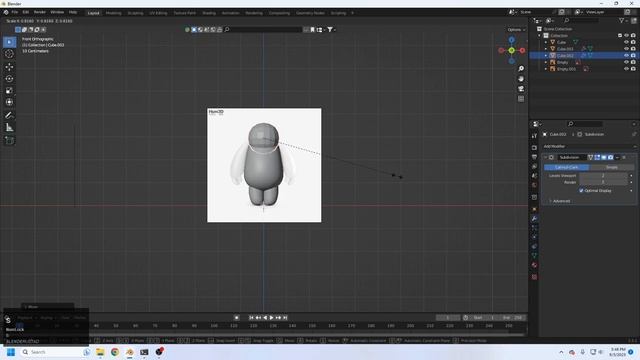Remove the Subdivision modifier
This screenshot has height=360, width=640.
pyautogui.click(x=624, y=157)
